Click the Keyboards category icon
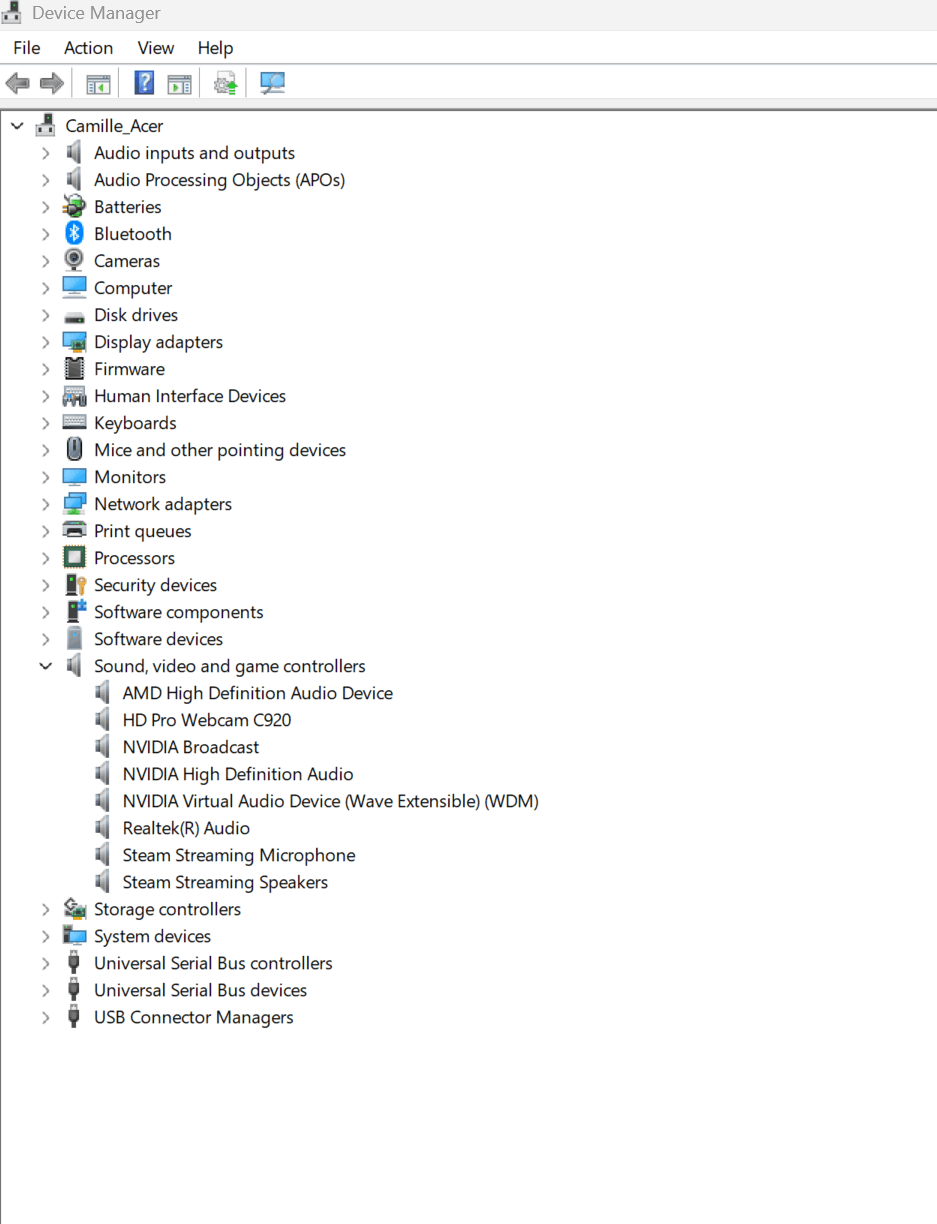 (x=74, y=423)
